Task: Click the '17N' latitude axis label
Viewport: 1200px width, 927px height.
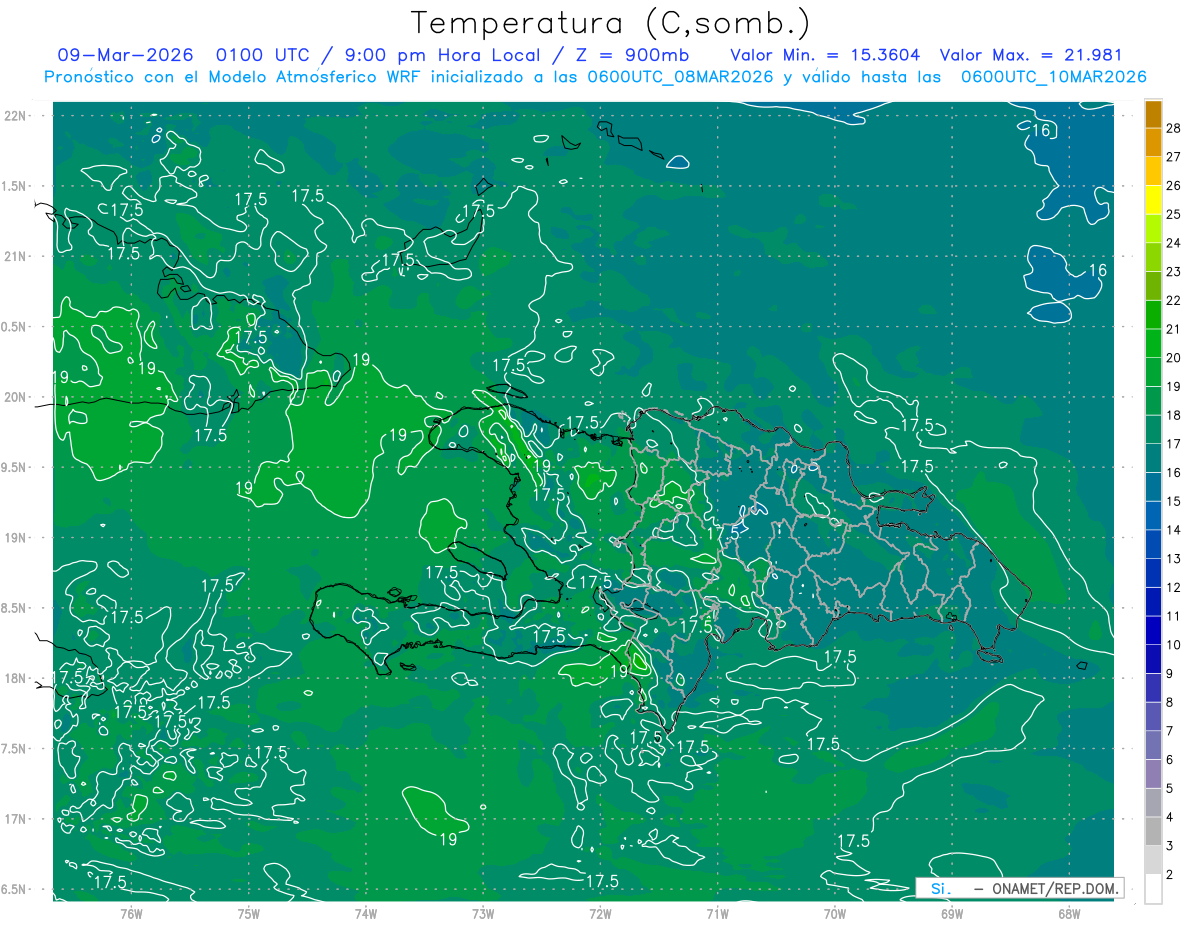Action: tap(15, 819)
